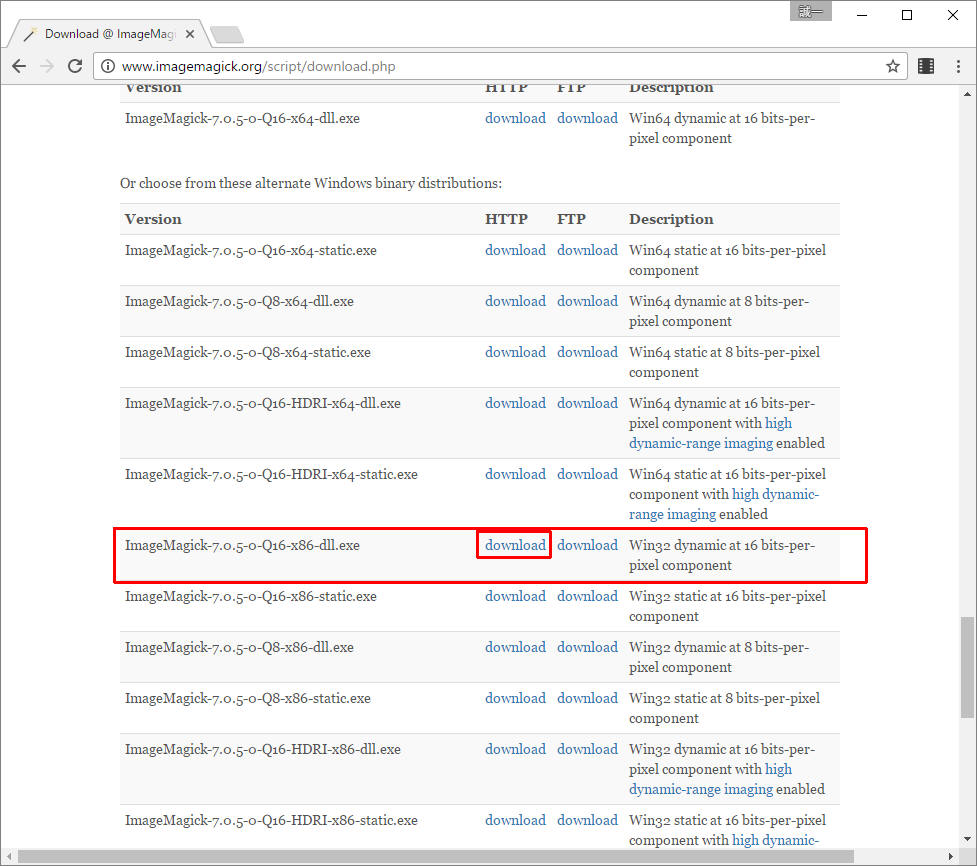
Task: Click FTP download for Q8-x86-dll.exe
Action: point(588,648)
